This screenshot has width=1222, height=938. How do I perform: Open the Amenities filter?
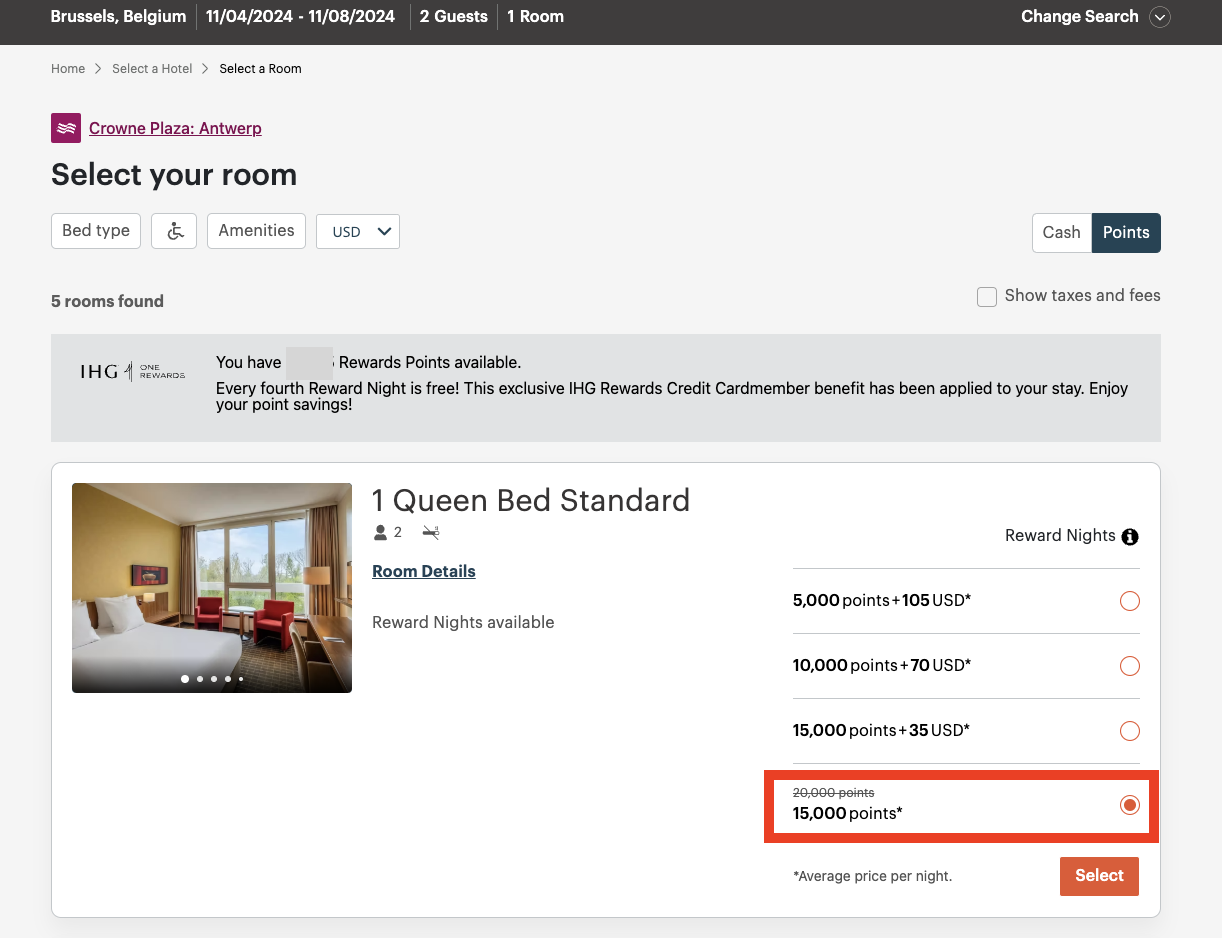coord(256,230)
